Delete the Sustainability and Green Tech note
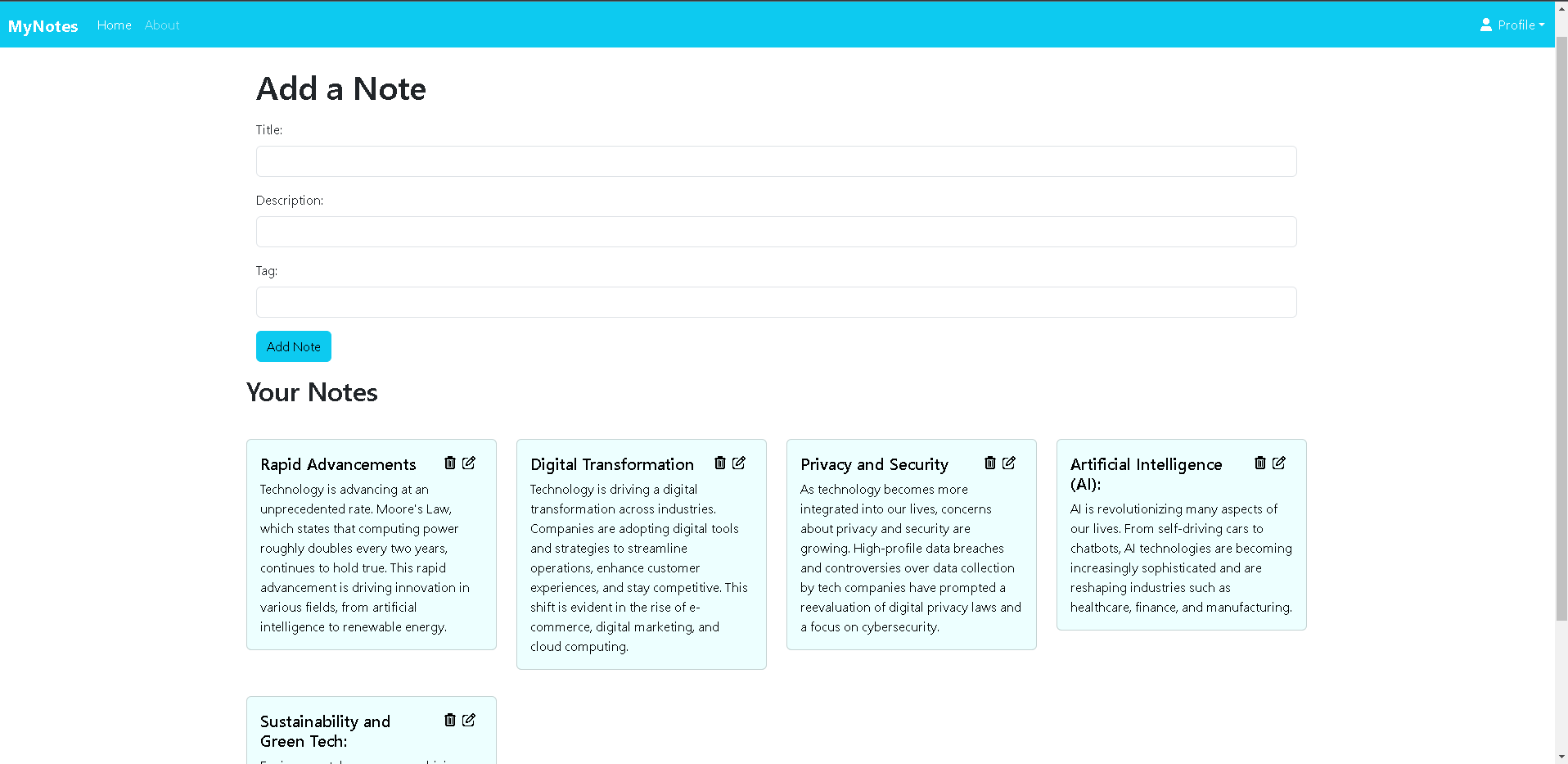 449,720
